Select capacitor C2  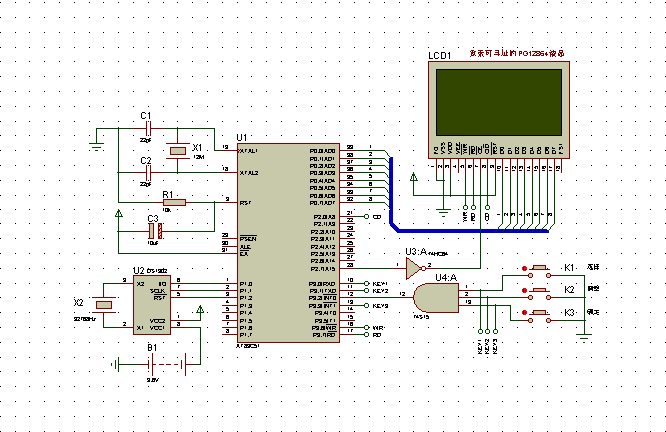pos(148,173)
